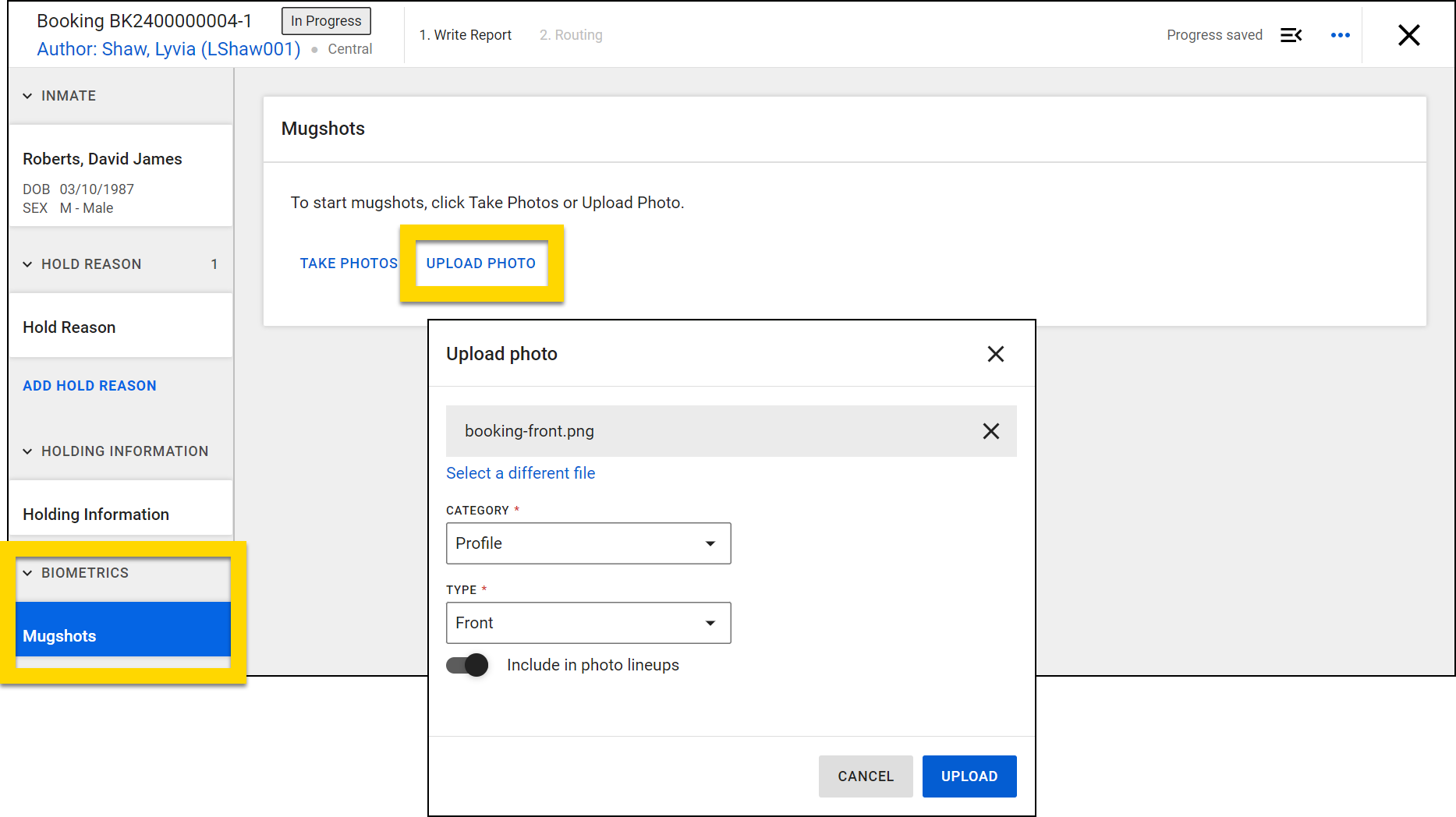Collapse the Biometrics section

point(28,573)
